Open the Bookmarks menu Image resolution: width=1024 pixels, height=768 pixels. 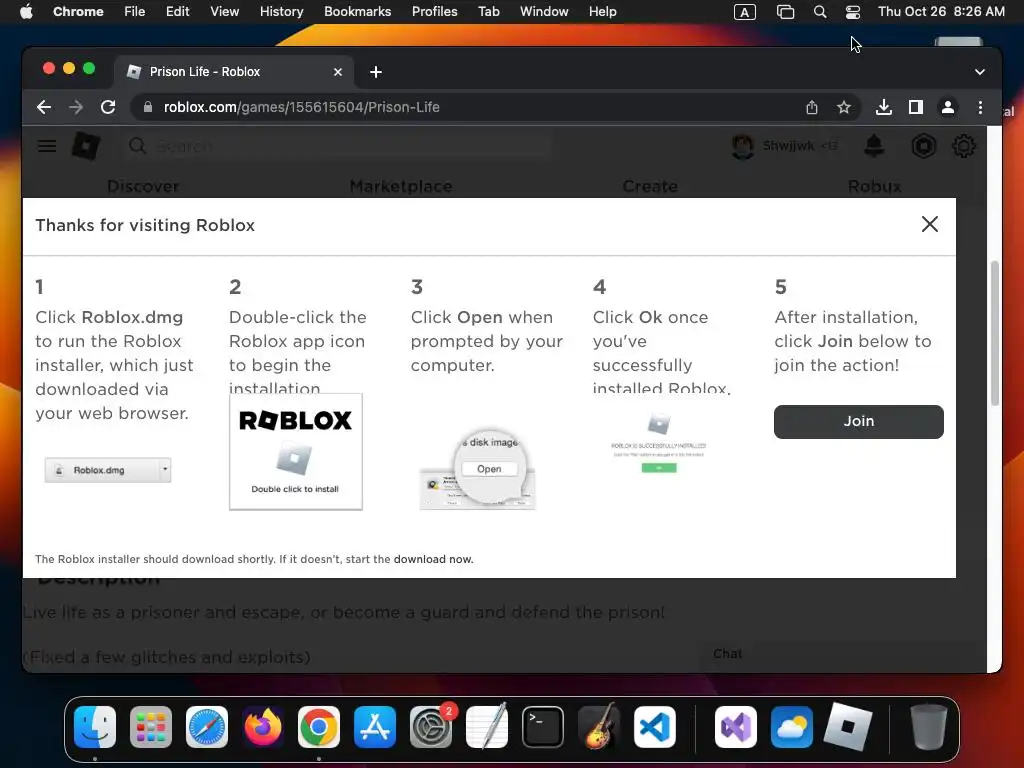[x=357, y=12]
